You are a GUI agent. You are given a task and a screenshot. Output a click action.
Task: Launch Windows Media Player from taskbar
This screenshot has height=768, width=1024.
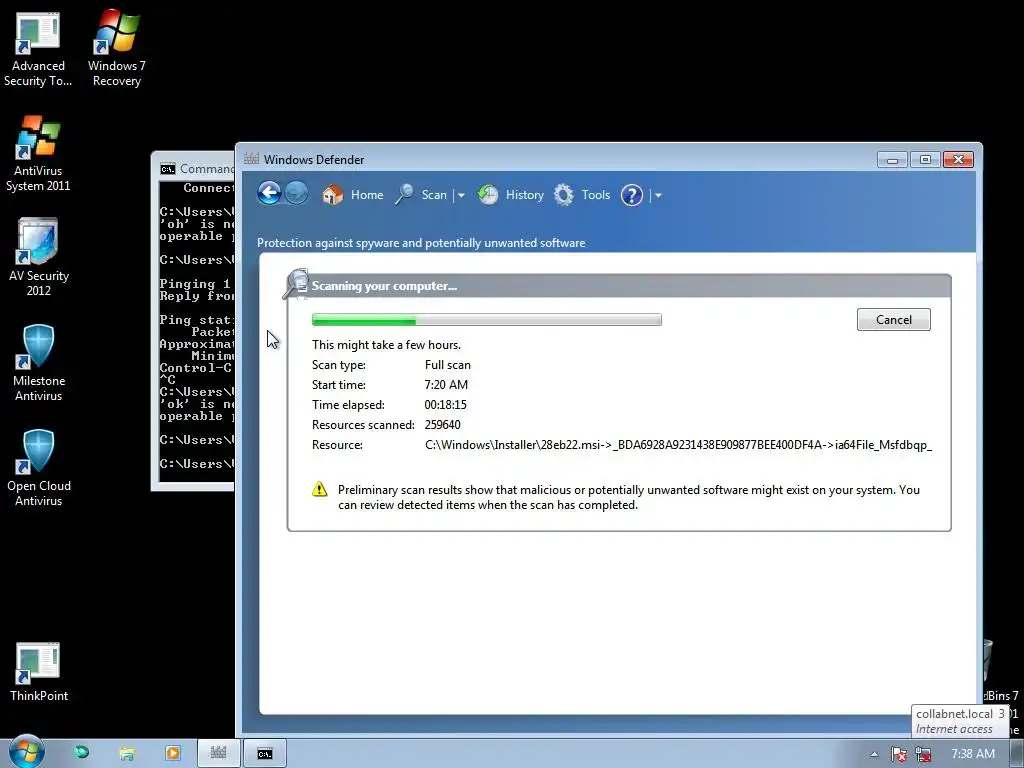tap(172, 754)
